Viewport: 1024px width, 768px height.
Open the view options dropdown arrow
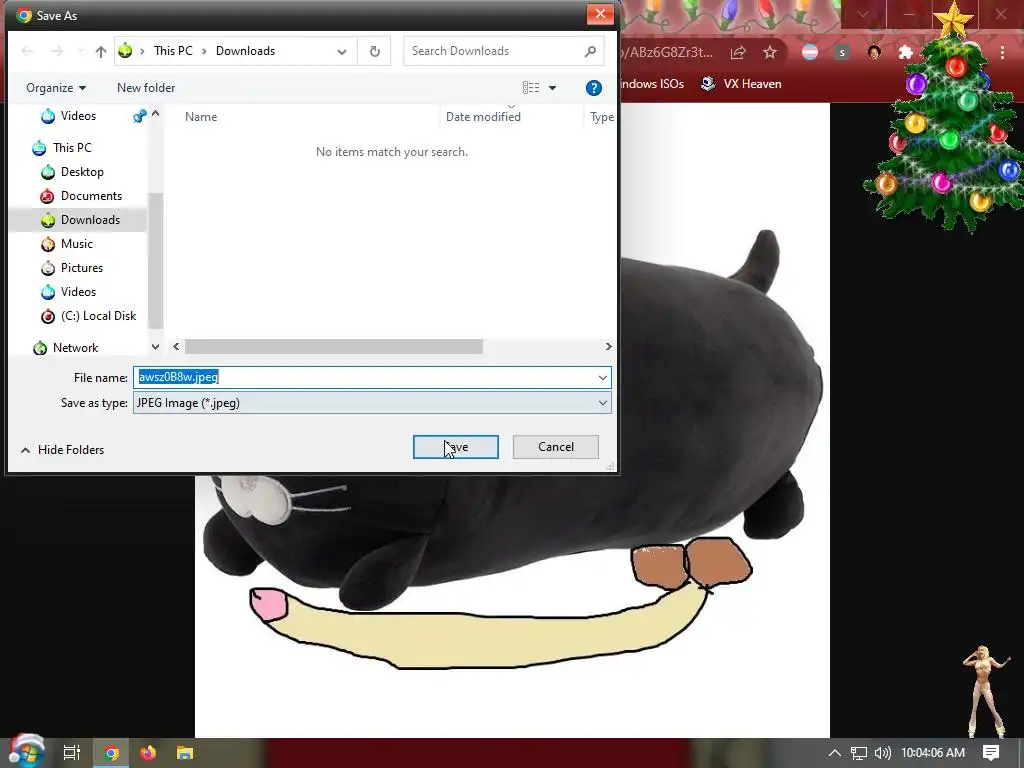[x=552, y=88]
